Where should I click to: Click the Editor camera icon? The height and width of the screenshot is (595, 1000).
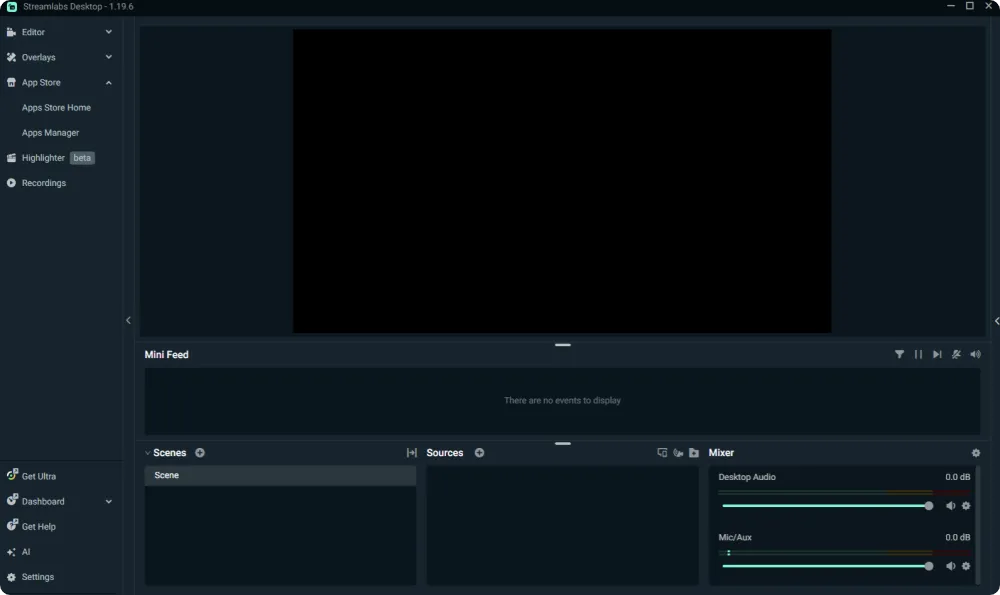point(11,32)
